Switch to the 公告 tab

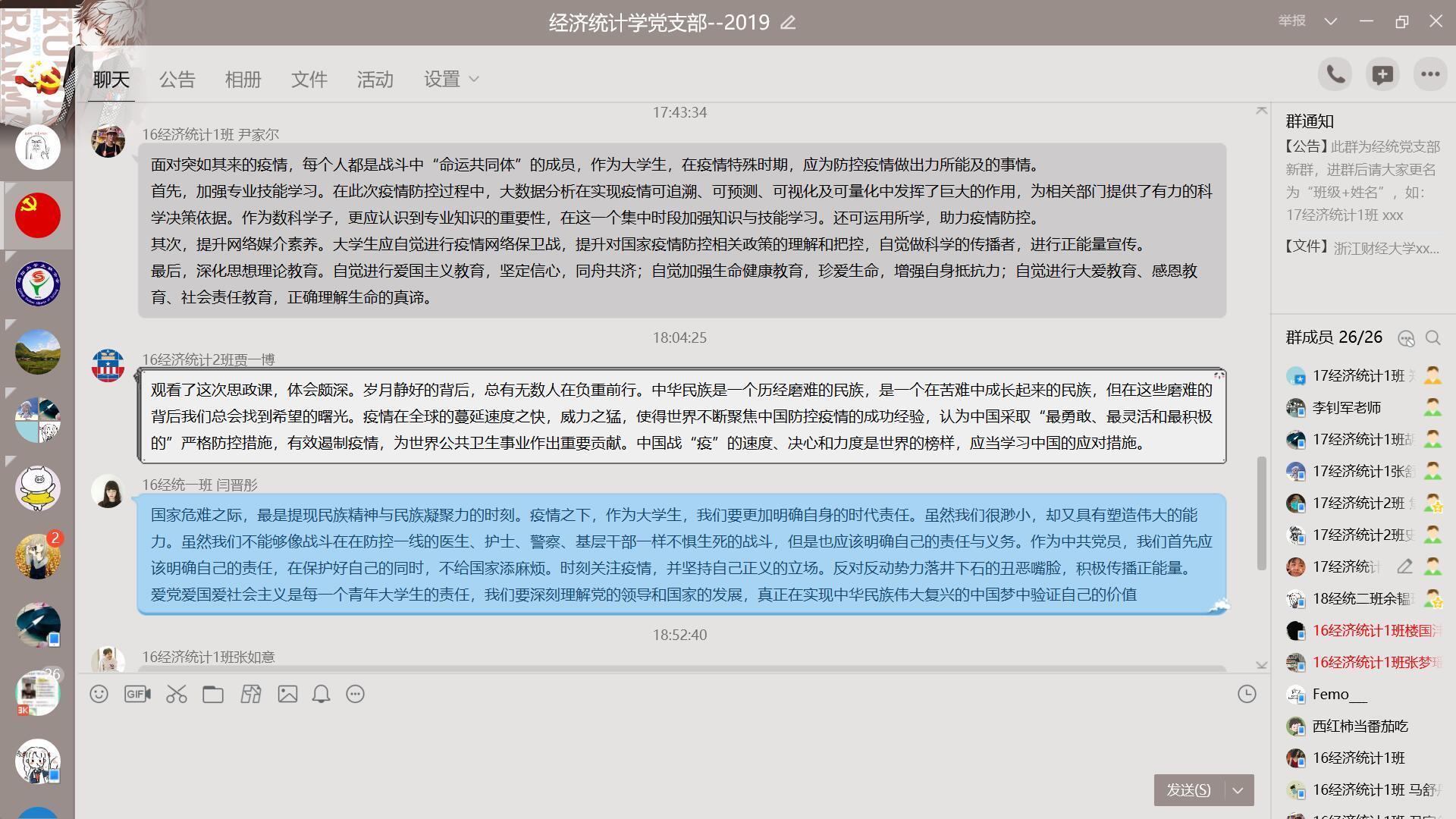(x=177, y=79)
